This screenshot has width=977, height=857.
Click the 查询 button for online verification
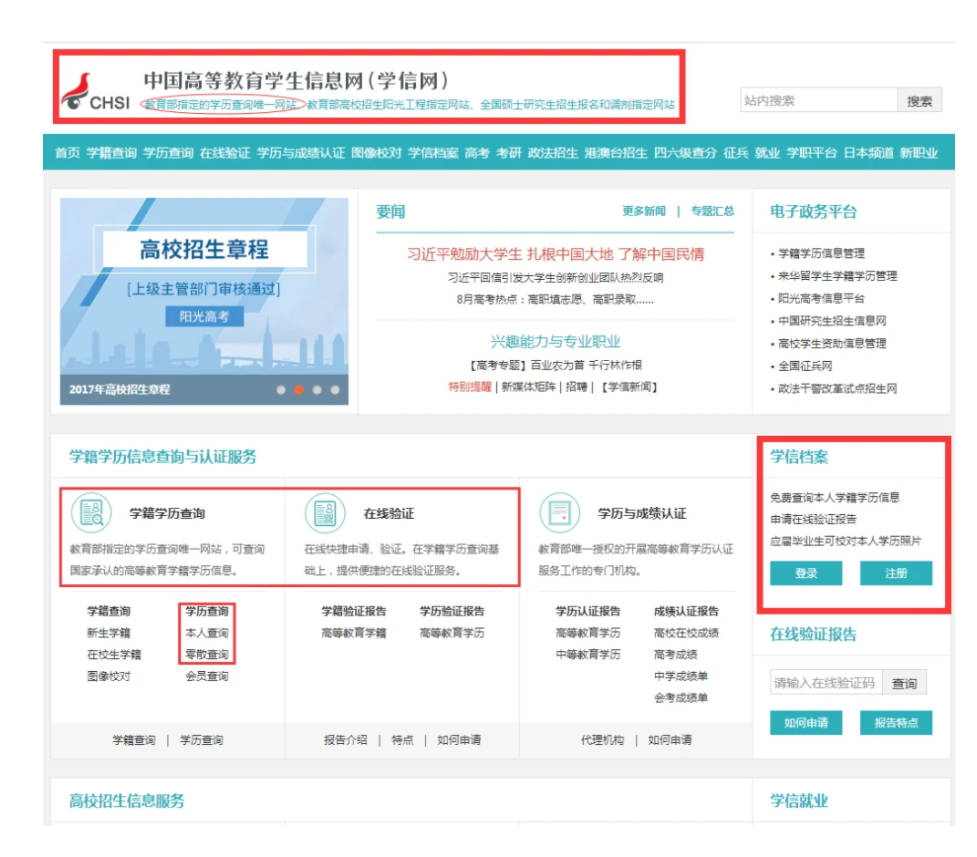pyautogui.click(x=904, y=684)
